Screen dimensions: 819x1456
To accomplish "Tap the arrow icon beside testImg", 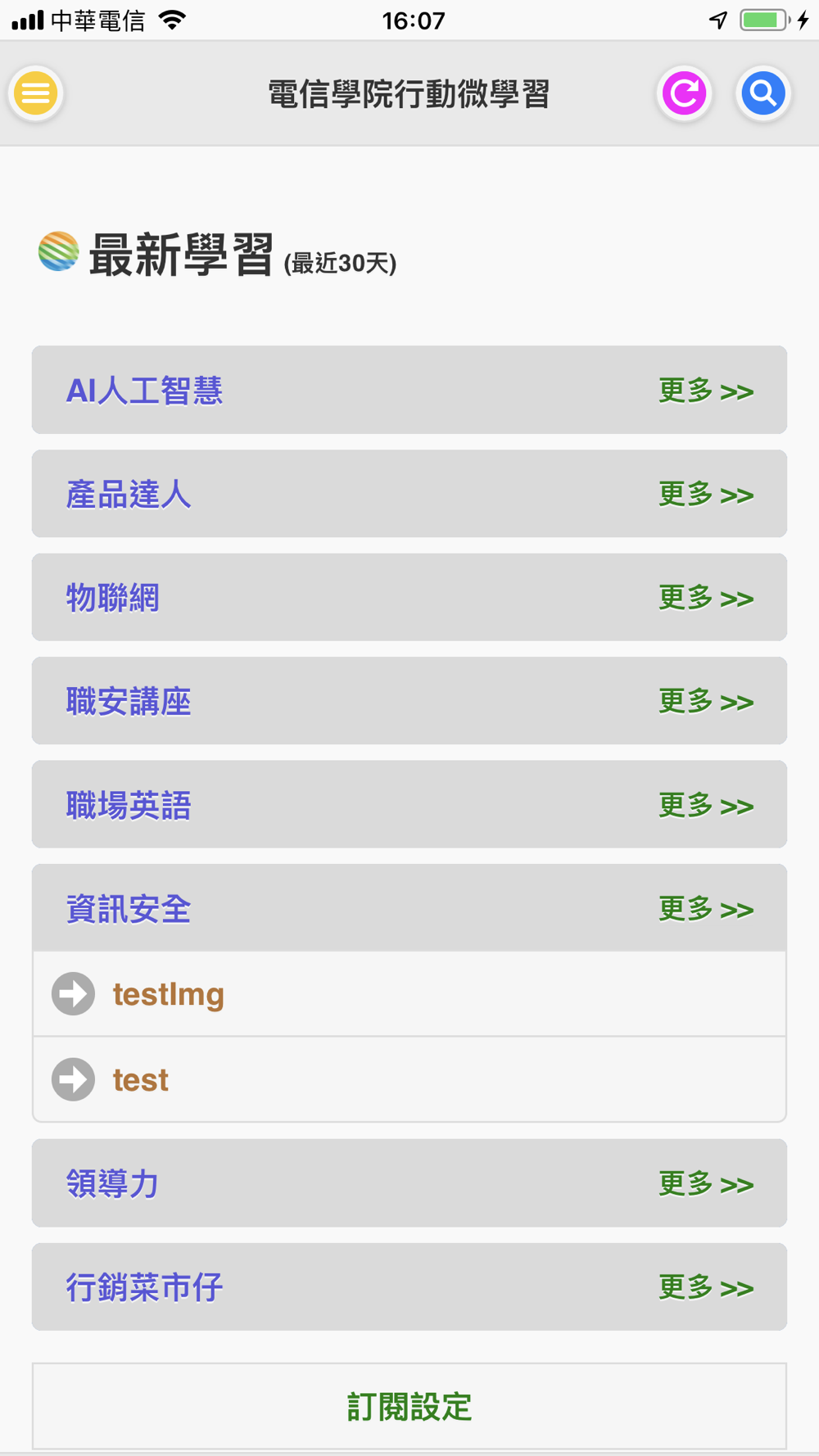I will [74, 994].
